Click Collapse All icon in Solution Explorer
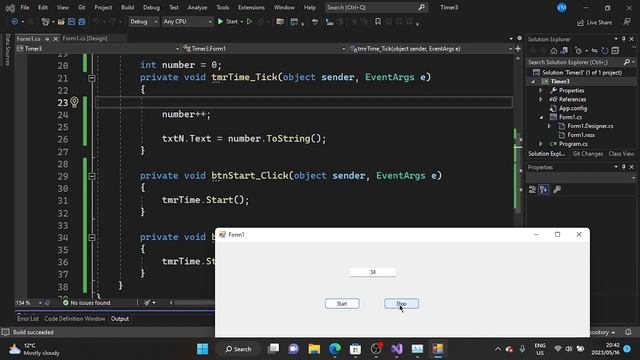The image size is (640, 360). (x=615, y=51)
